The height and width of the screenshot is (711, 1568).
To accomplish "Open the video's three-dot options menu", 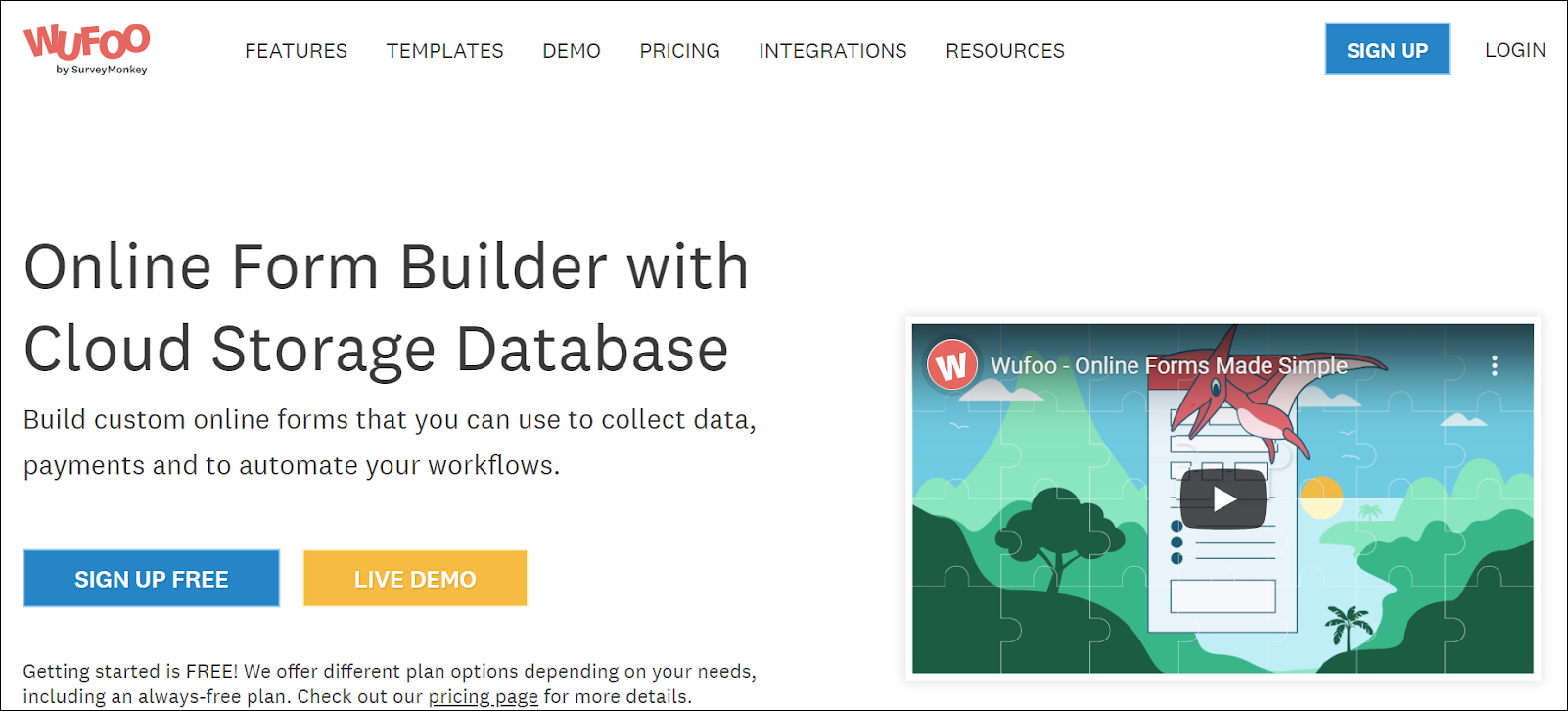I will (x=1494, y=366).
